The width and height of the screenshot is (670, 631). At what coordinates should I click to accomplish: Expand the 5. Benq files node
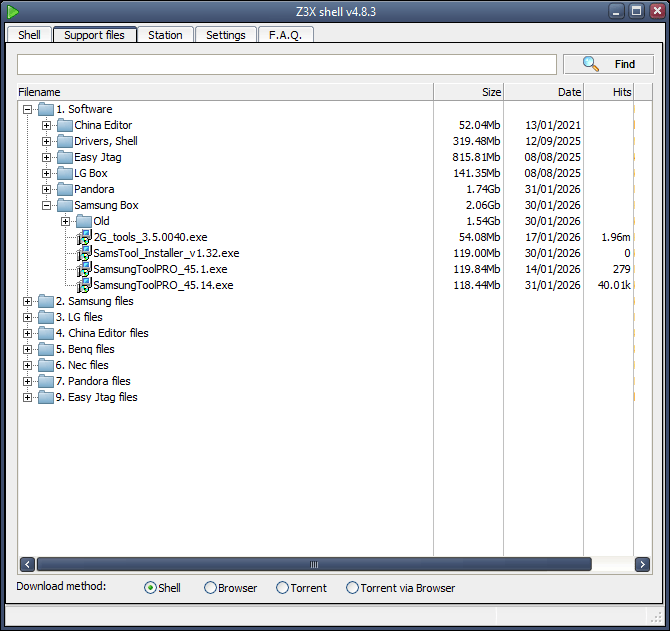coord(27,349)
